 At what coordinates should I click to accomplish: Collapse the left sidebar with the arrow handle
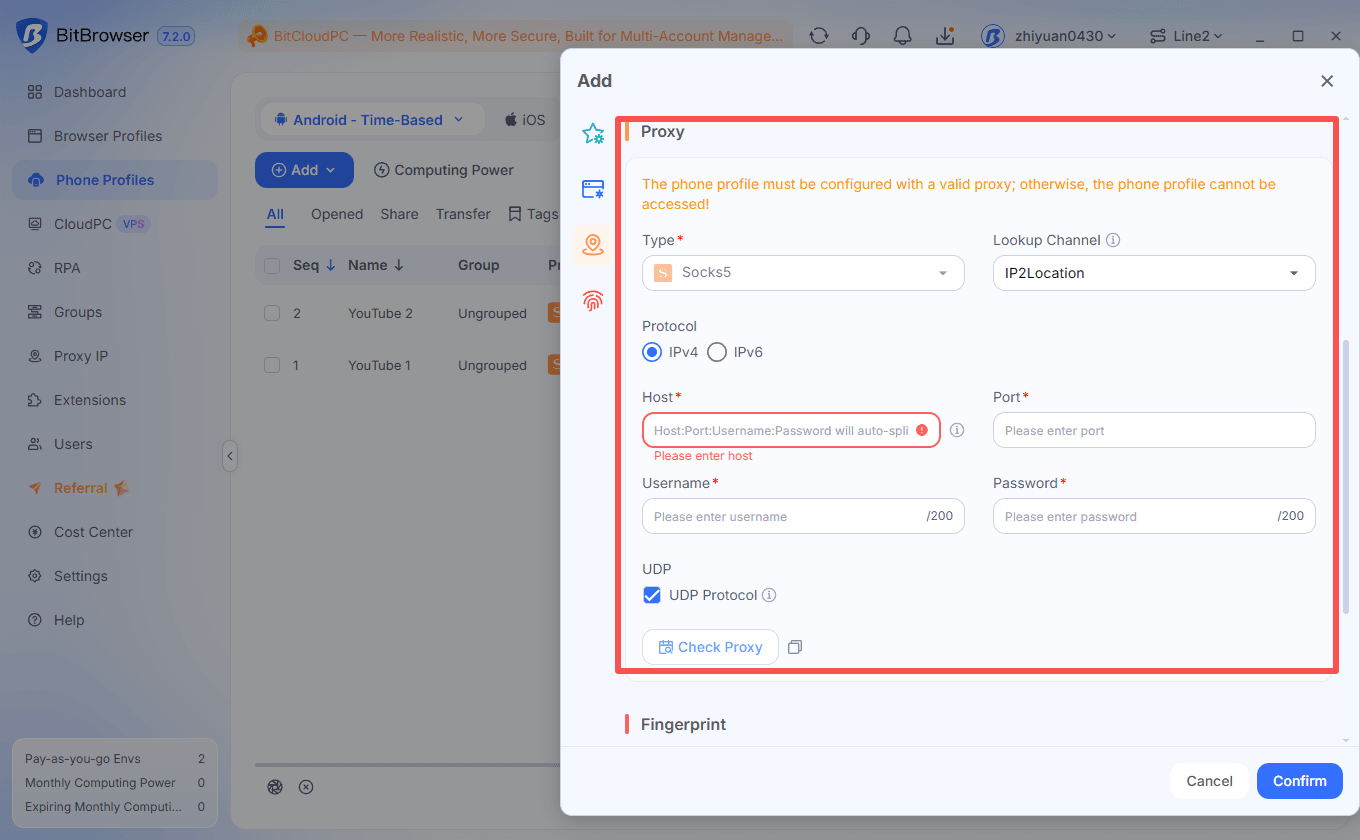229,456
